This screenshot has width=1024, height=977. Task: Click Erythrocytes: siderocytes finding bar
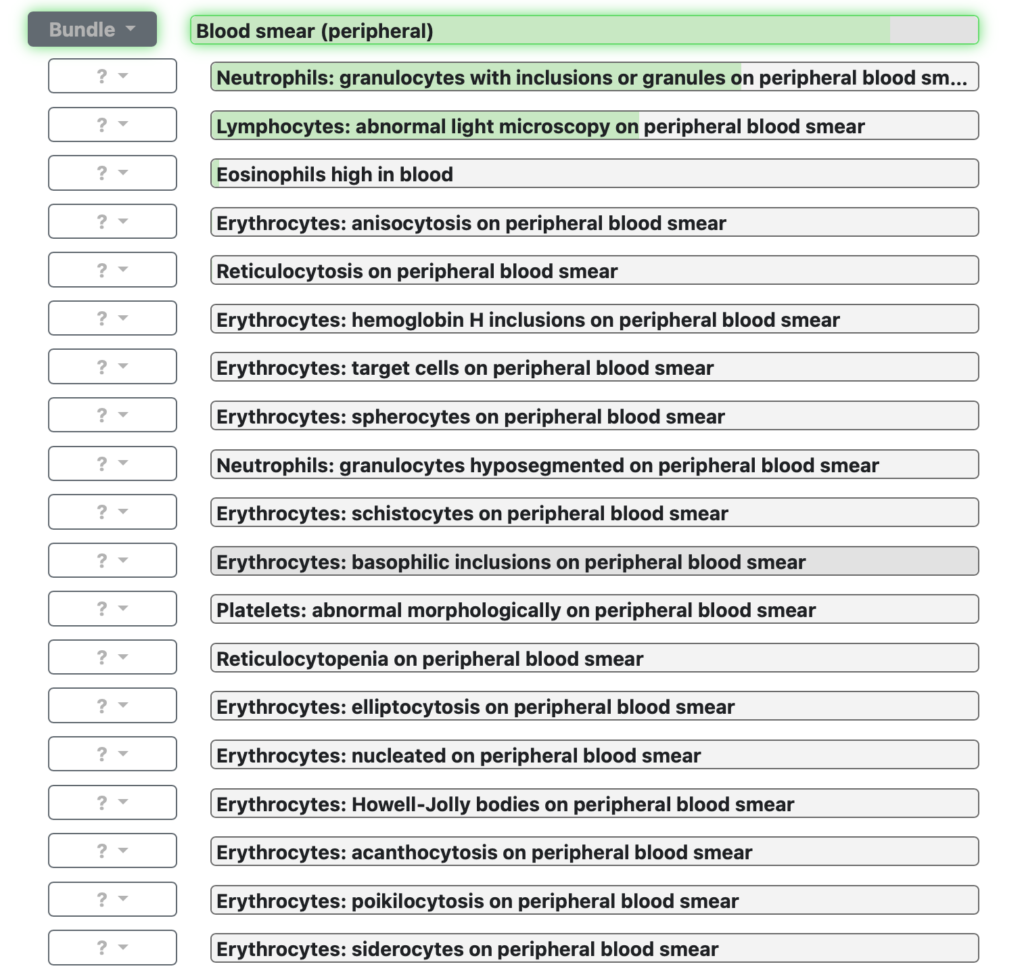[x=594, y=948]
